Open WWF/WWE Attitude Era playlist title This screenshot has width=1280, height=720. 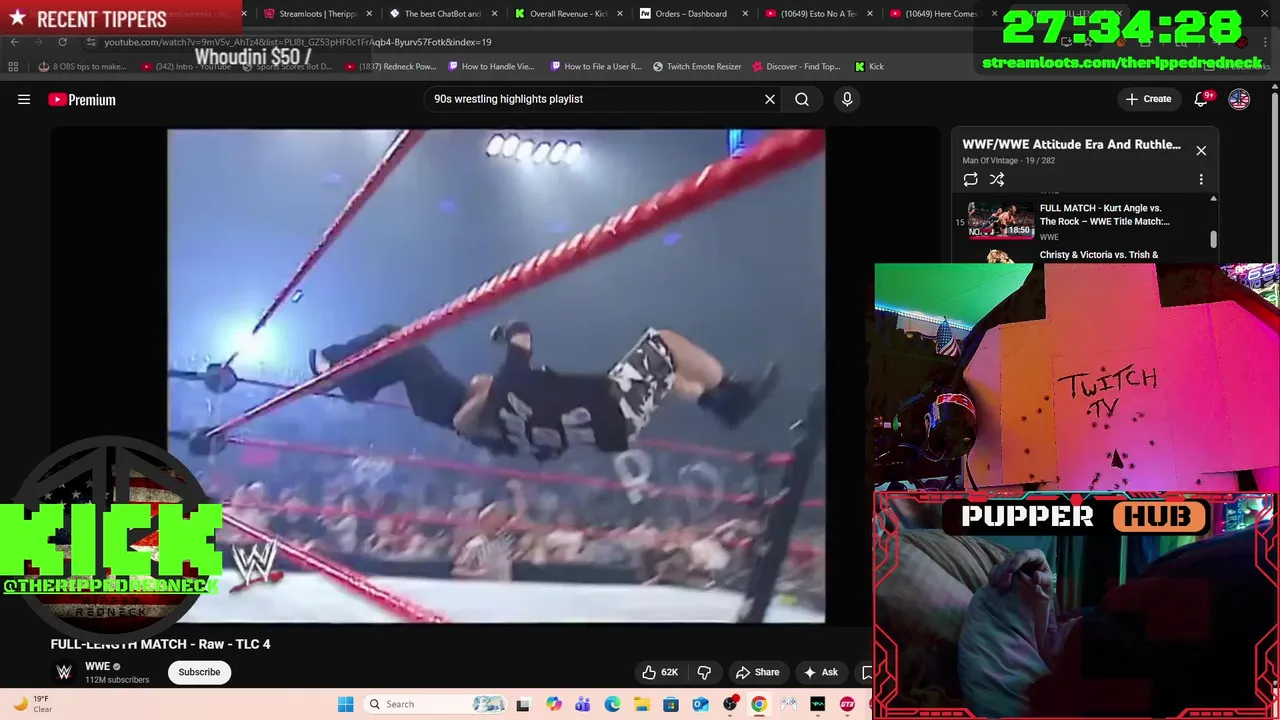point(1071,144)
